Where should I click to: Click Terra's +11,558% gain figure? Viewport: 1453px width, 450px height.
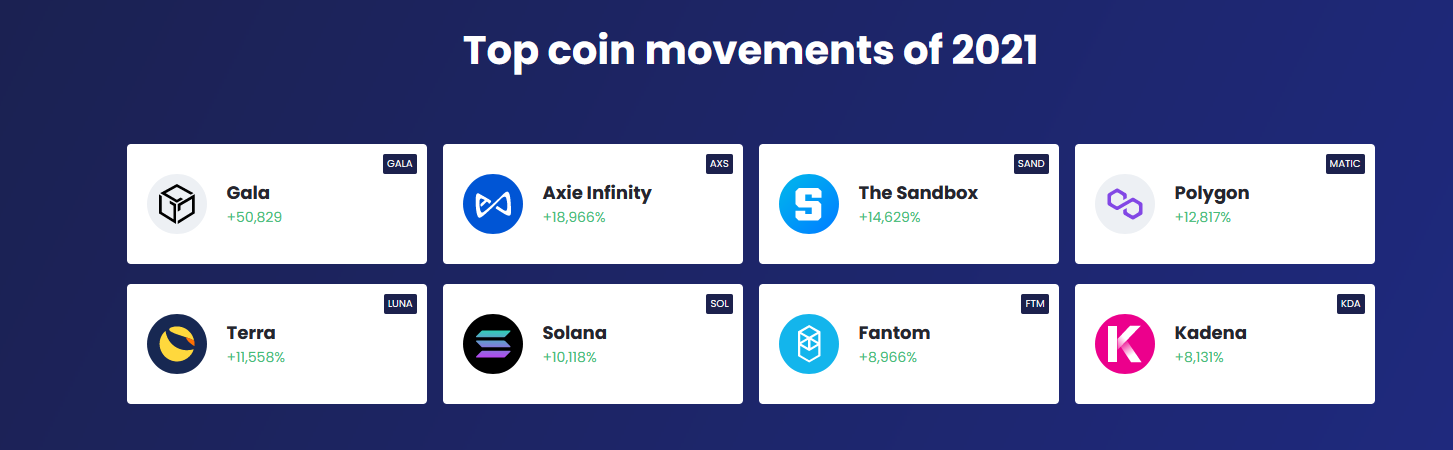tap(256, 357)
